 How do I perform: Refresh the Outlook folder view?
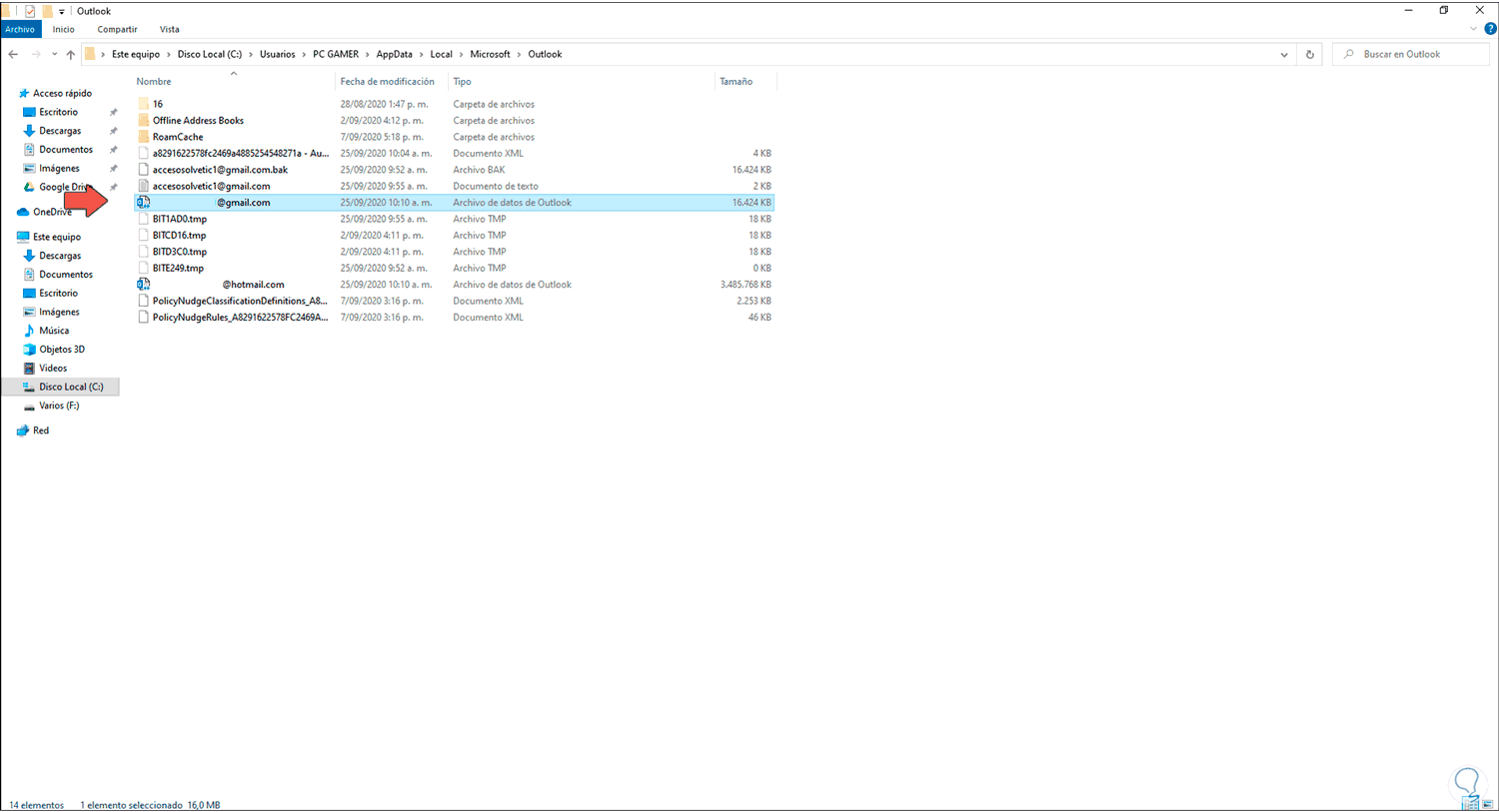1310,54
